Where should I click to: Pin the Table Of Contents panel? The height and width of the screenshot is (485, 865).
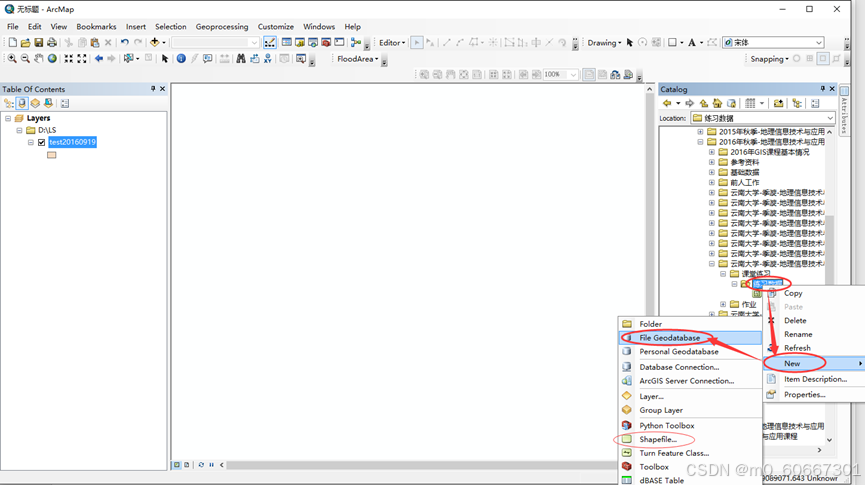153,88
